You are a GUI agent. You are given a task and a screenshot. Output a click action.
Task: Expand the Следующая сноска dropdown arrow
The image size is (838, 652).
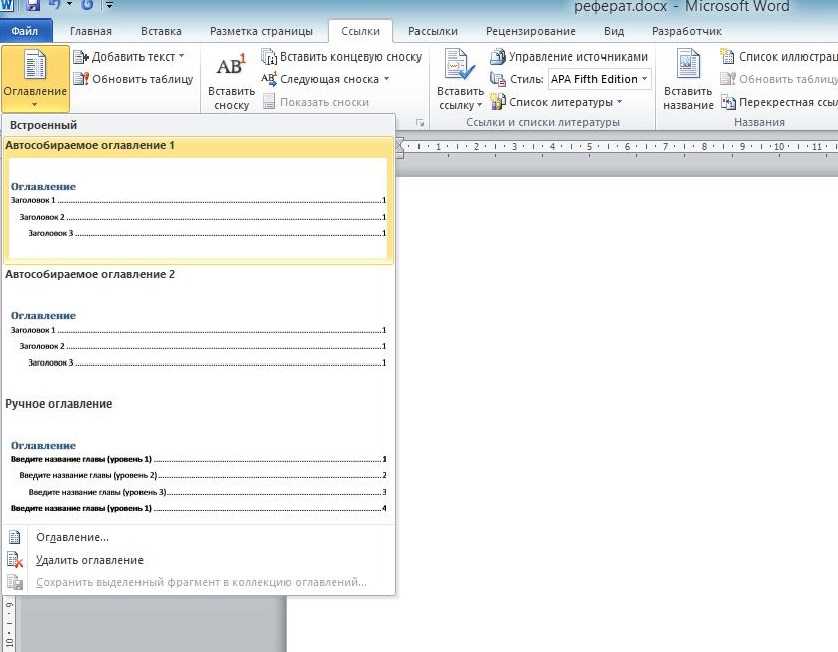386,80
